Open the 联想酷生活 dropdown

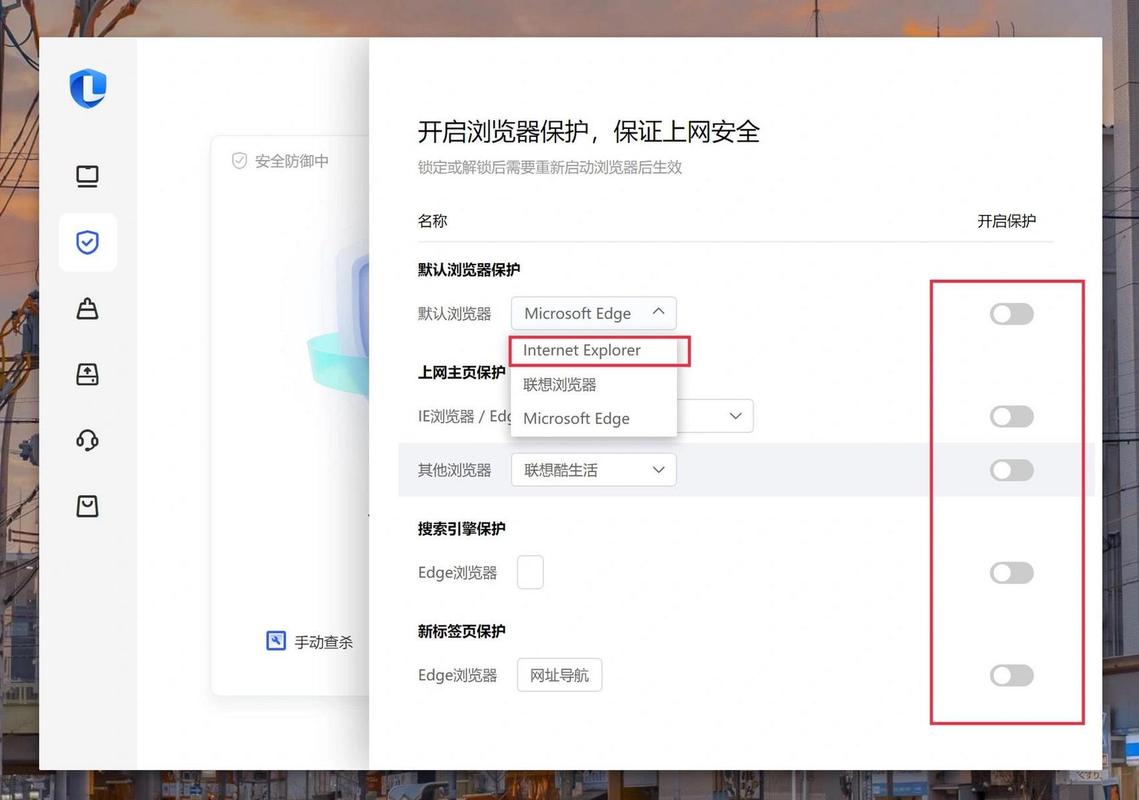[593, 470]
